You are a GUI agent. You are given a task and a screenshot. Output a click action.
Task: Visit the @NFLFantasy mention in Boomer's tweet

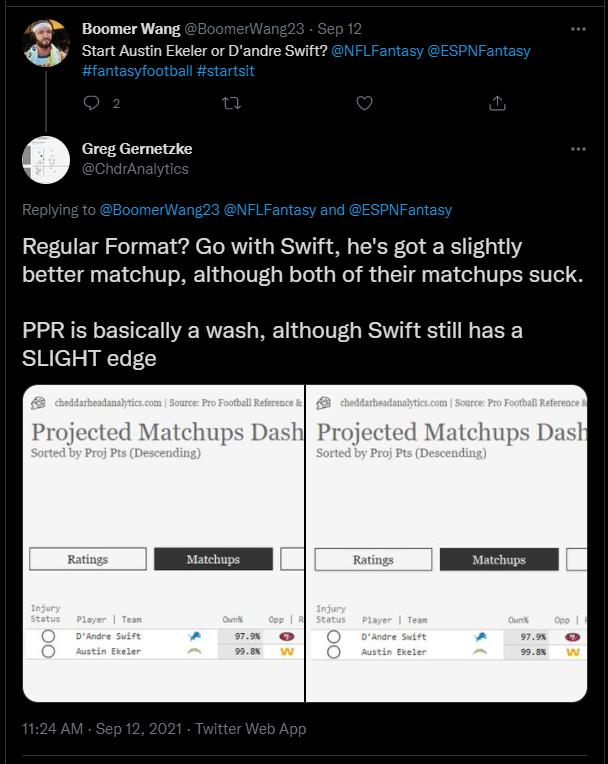coord(377,51)
